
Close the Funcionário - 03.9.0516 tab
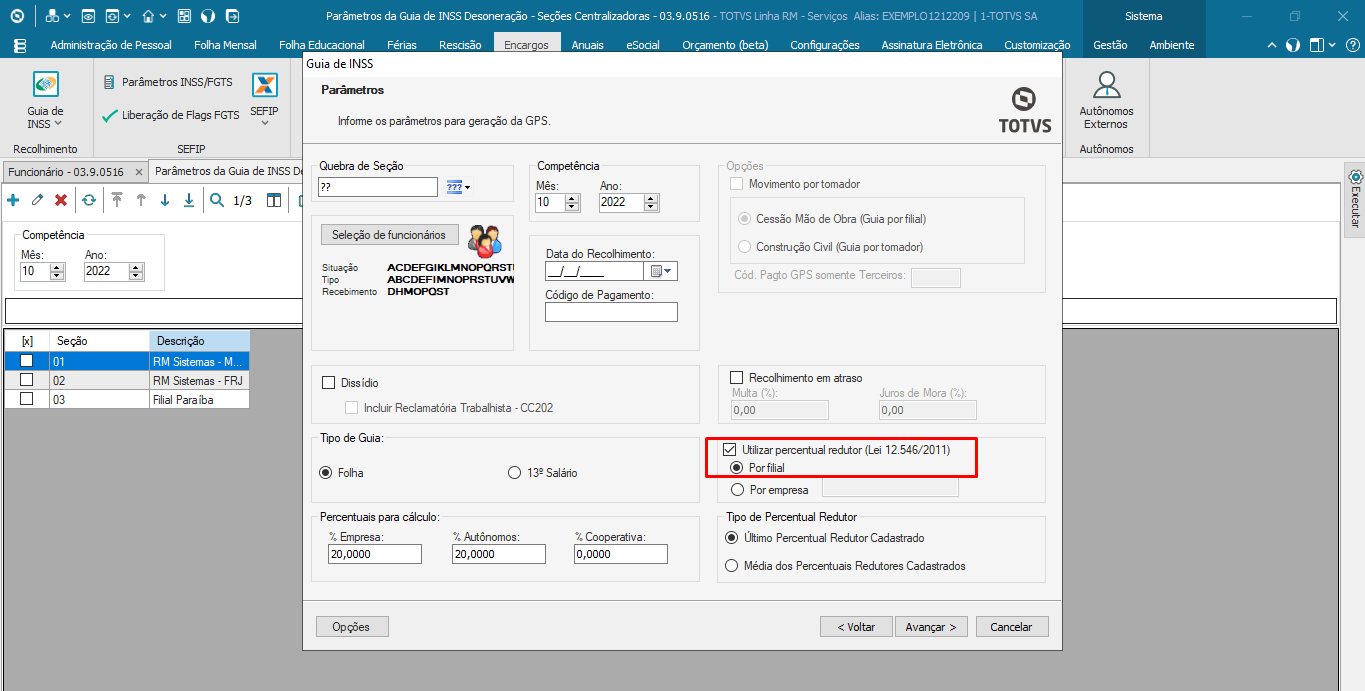click(x=138, y=172)
